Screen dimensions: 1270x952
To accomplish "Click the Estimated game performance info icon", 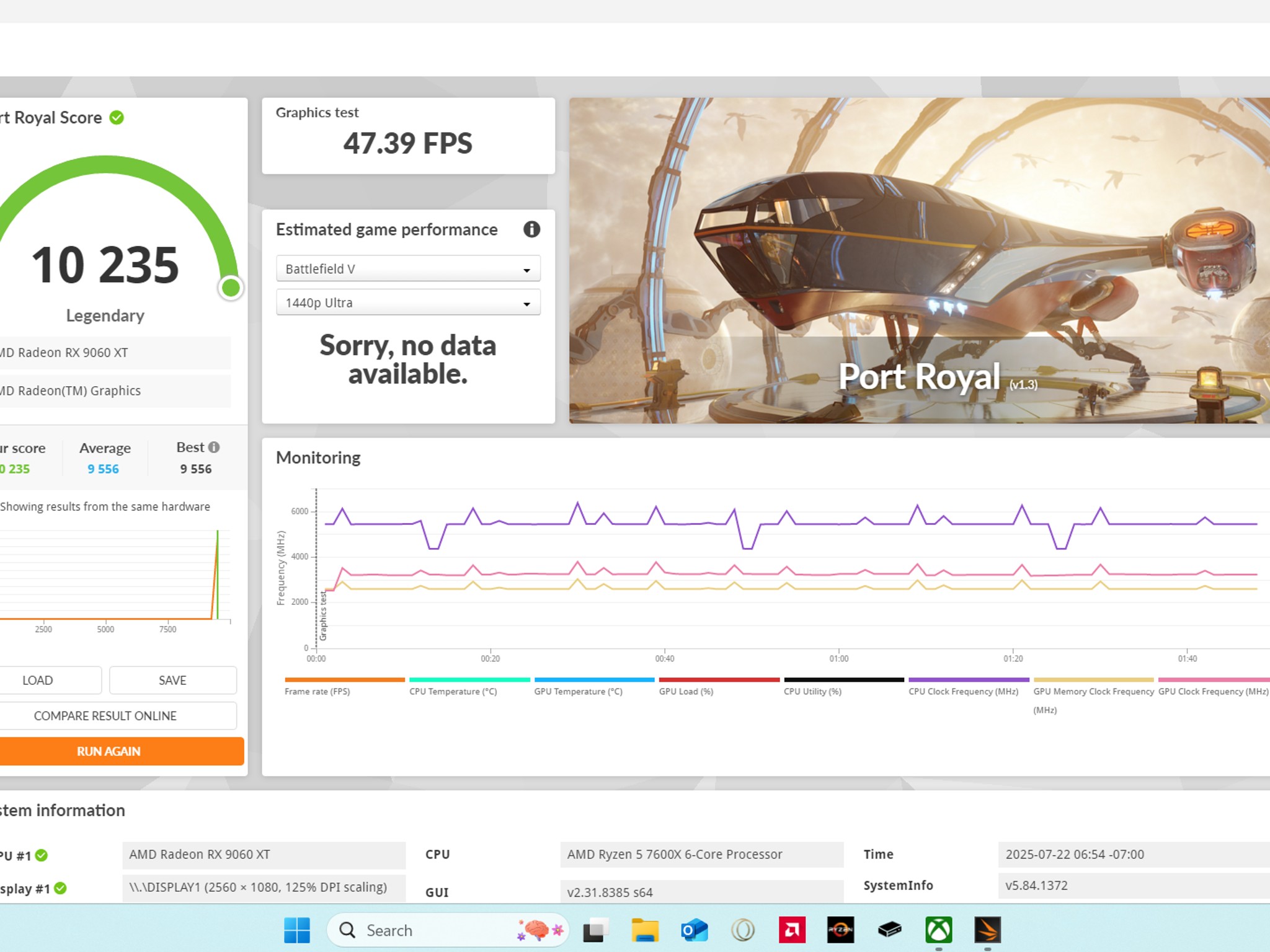I will 531,229.
